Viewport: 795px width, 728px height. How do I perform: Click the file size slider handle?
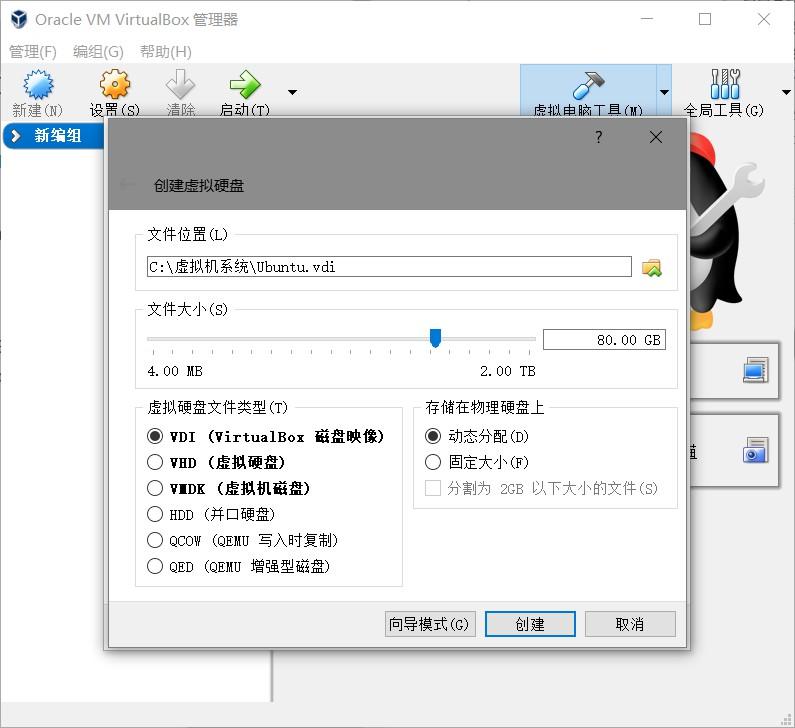[435, 338]
